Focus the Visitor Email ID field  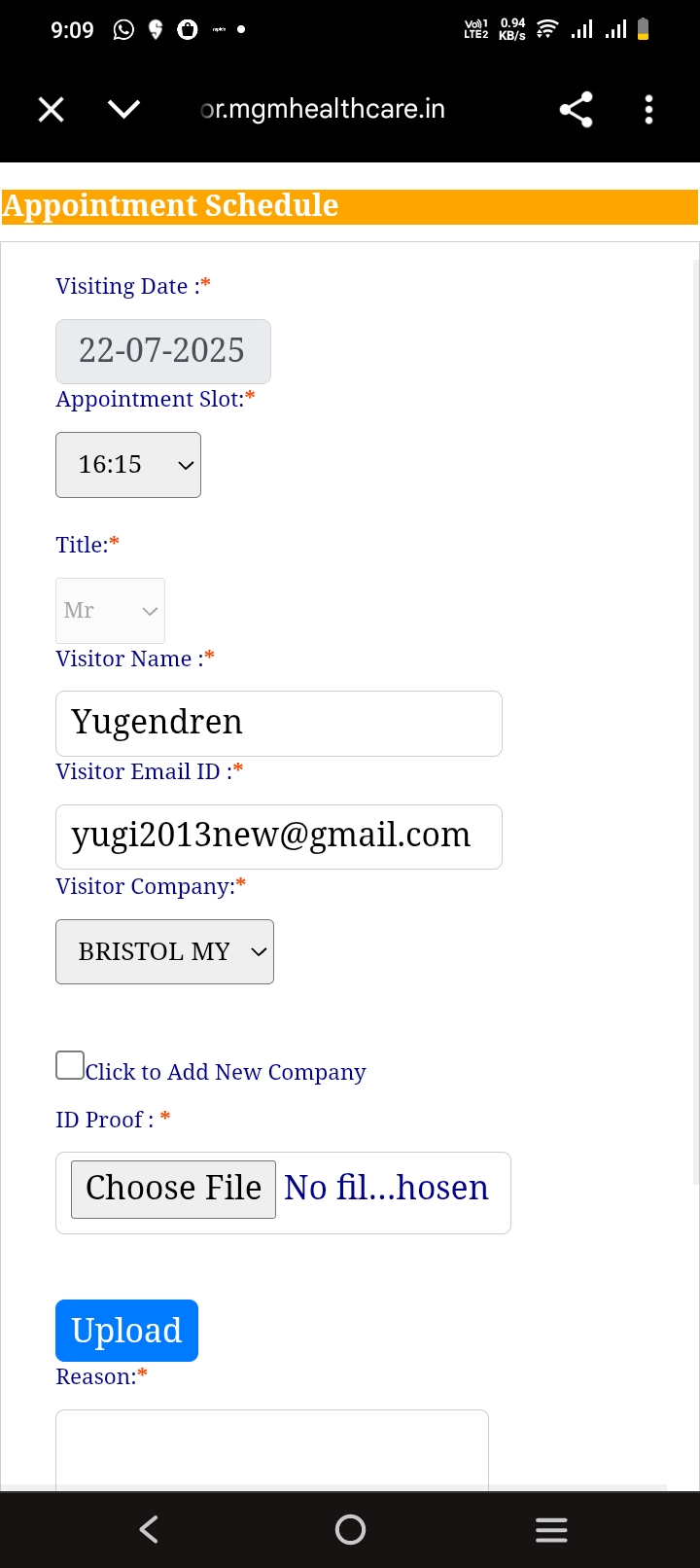pyautogui.click(x=279, y=837)
